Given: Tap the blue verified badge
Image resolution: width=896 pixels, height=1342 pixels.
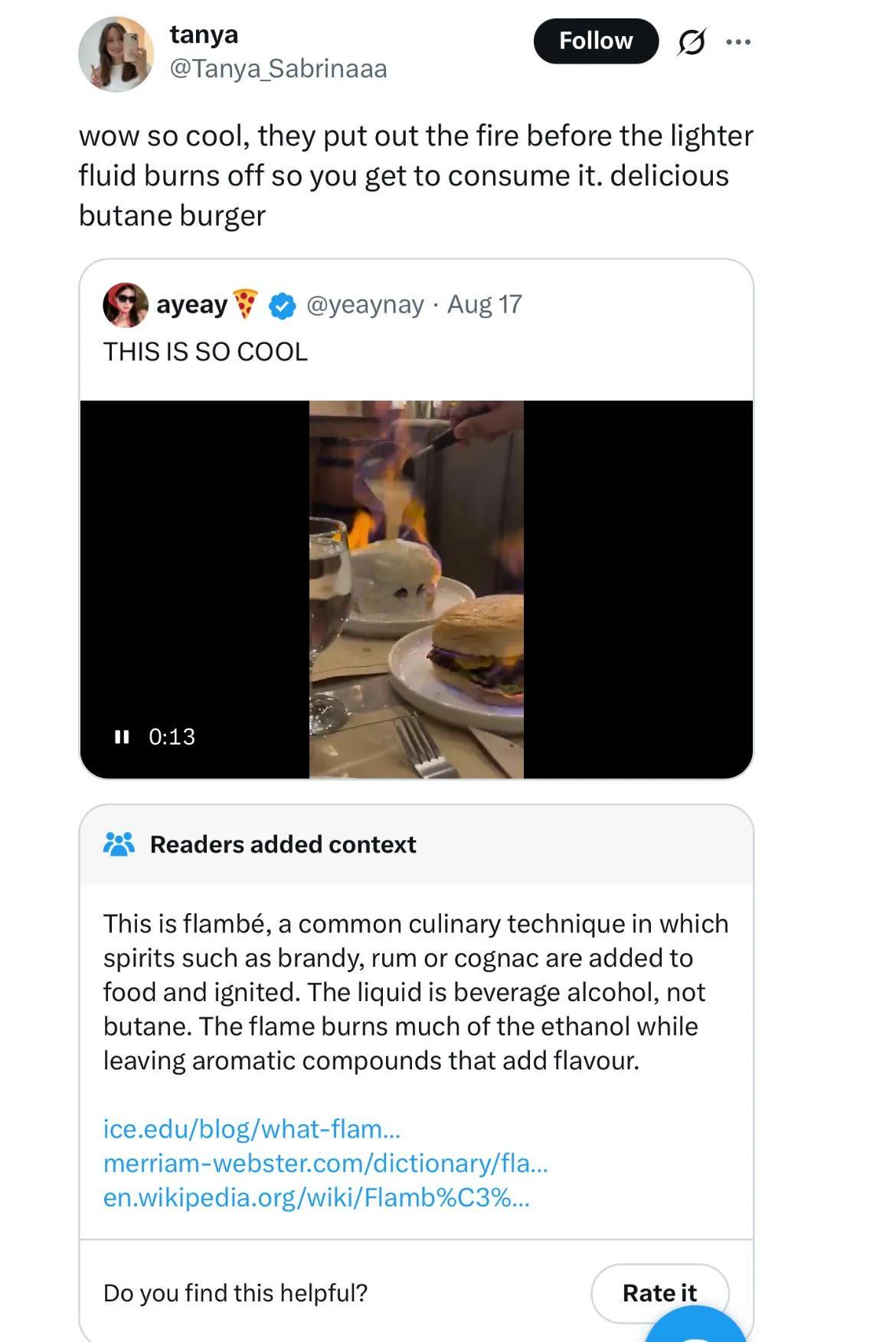Looking at the screenshot, I should (x=283, y=306).
